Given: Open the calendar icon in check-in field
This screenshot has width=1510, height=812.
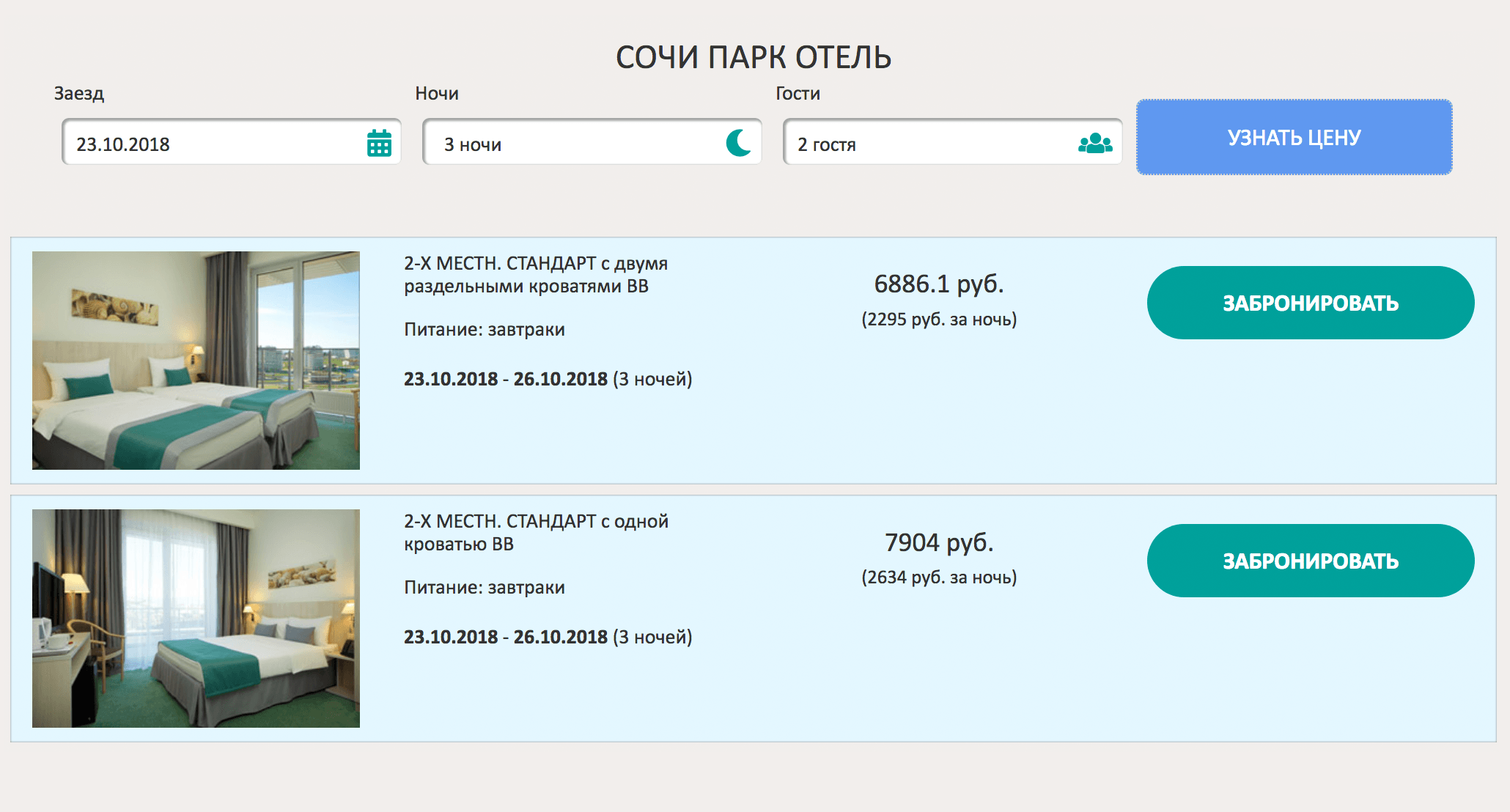Looking at the screenshot, I should tap(379, 143).
